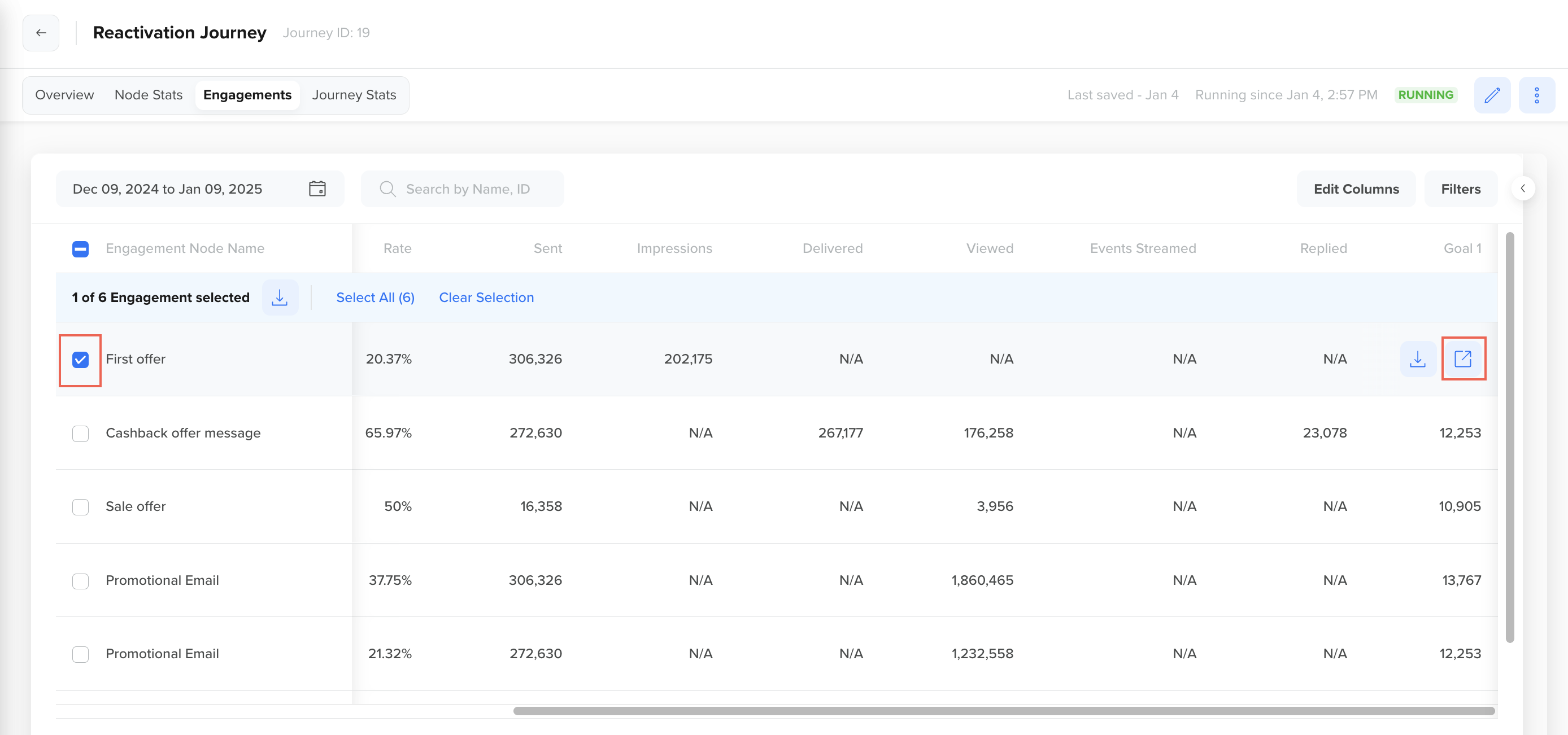Click the Engagements tab
The width and height of the screenshot is (1568, 735).
(248, 95)
